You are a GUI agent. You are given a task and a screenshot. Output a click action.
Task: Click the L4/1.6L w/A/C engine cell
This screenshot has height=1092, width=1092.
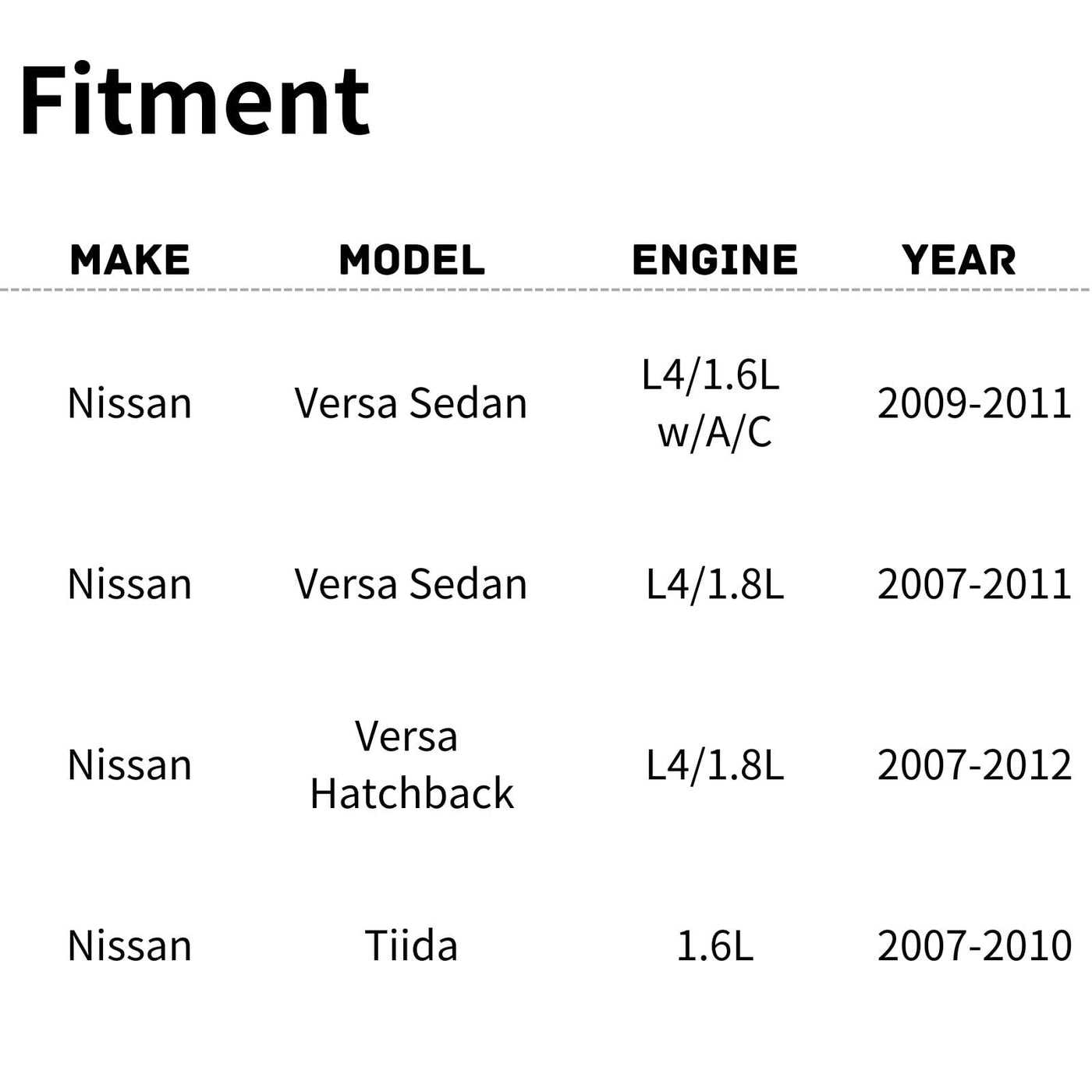[x=714, y=403]
